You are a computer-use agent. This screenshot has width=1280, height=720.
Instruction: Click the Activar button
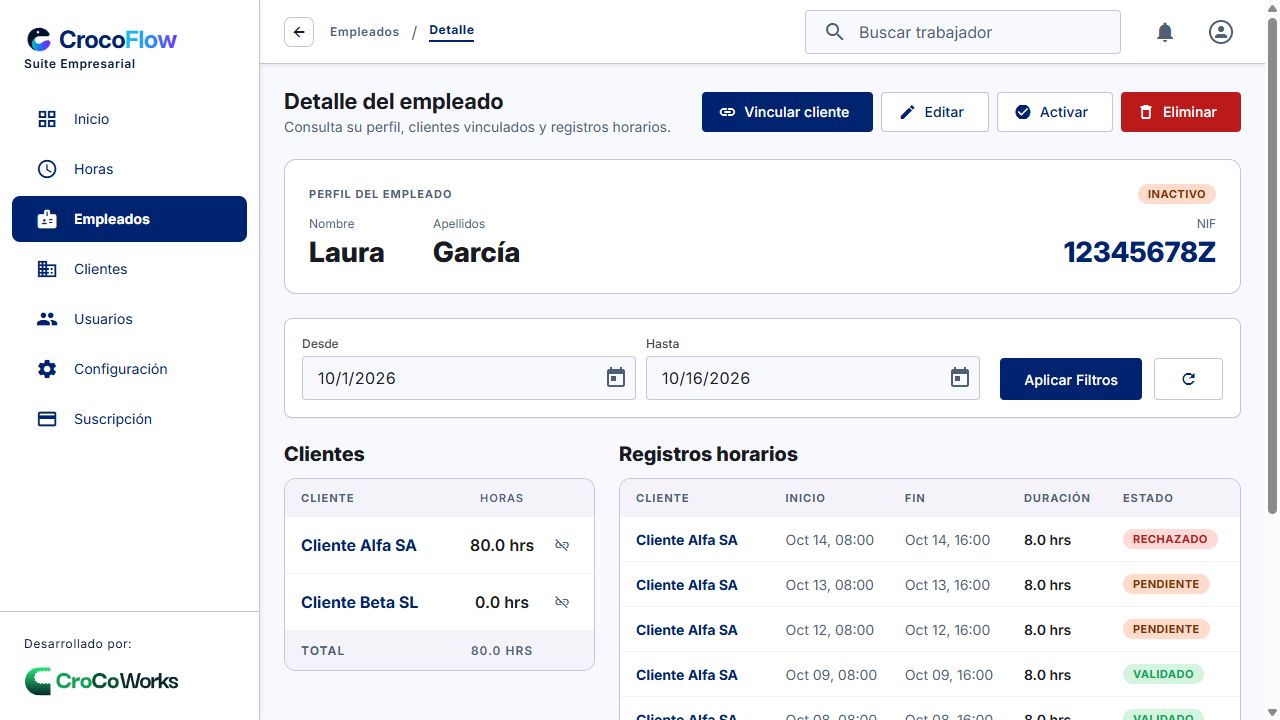coord(1055,112)
